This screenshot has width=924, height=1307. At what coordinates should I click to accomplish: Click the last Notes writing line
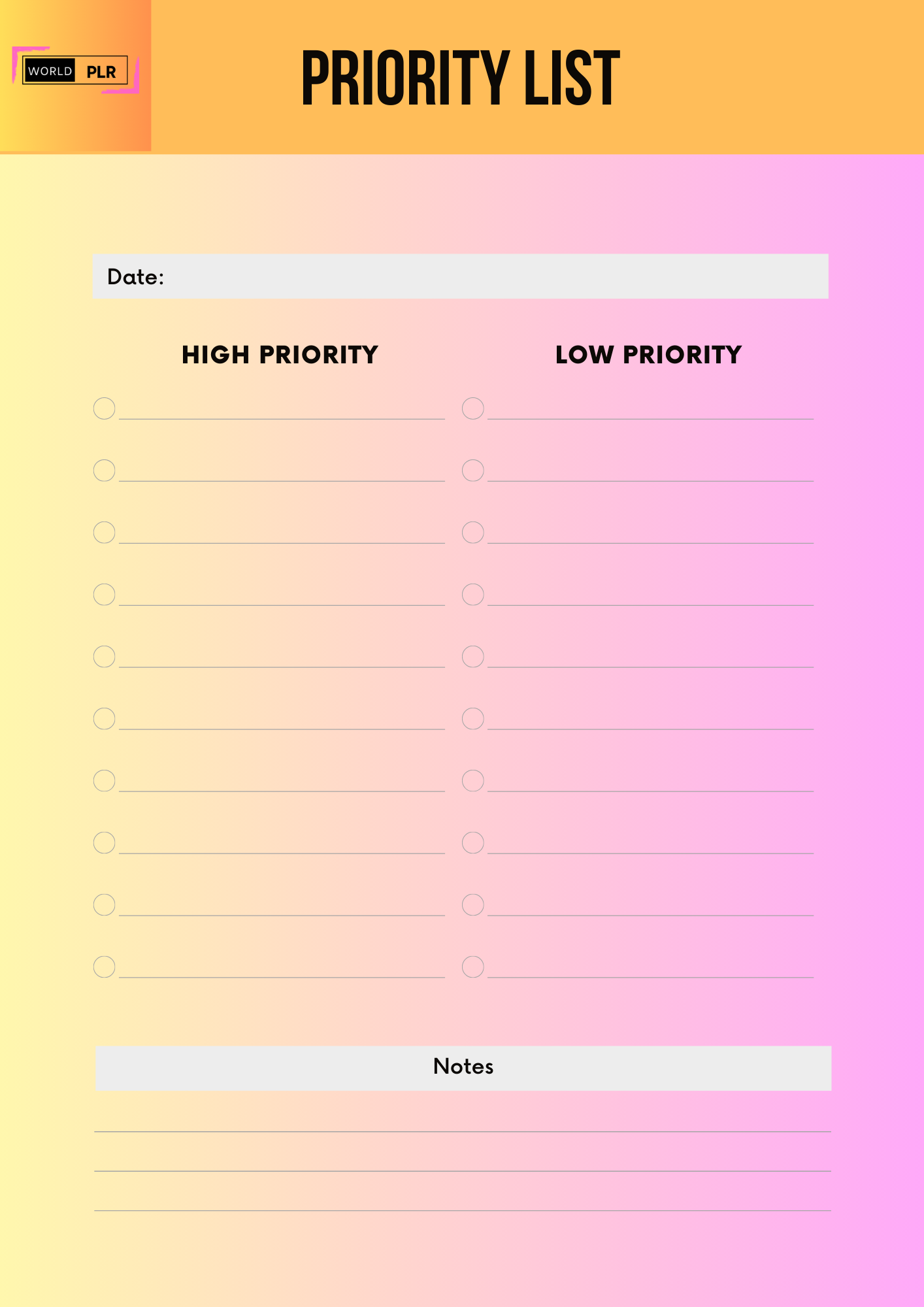(463, 1210)
